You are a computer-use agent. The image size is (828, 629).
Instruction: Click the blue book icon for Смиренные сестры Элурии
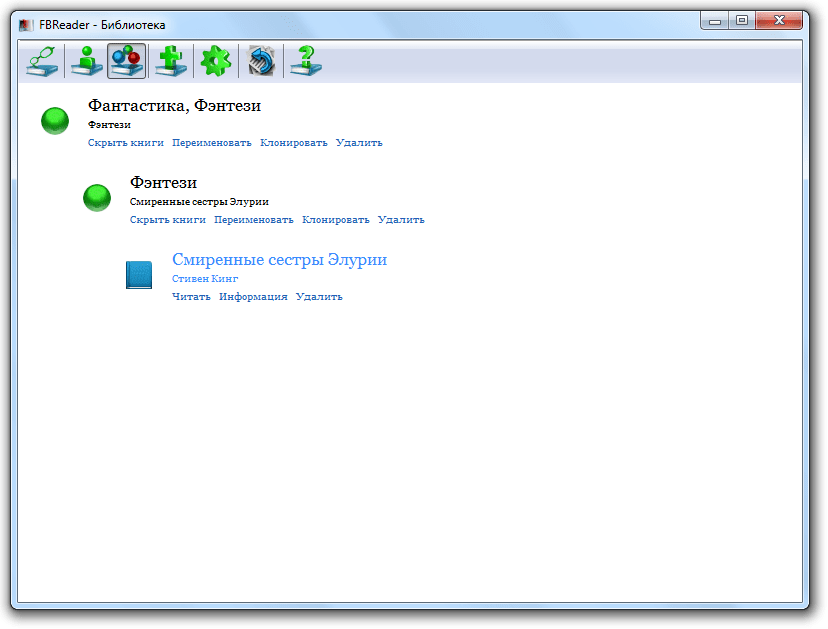[139, 275]
